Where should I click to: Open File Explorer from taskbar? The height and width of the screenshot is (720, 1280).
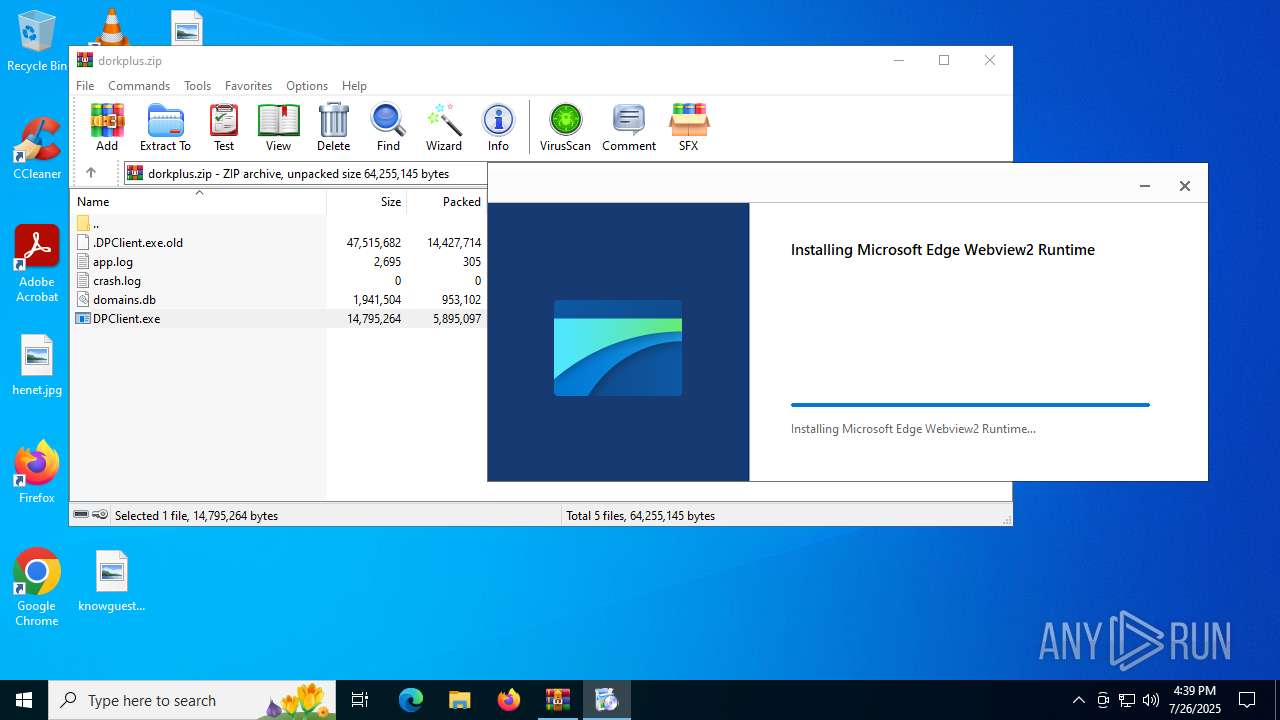point(460,700)
